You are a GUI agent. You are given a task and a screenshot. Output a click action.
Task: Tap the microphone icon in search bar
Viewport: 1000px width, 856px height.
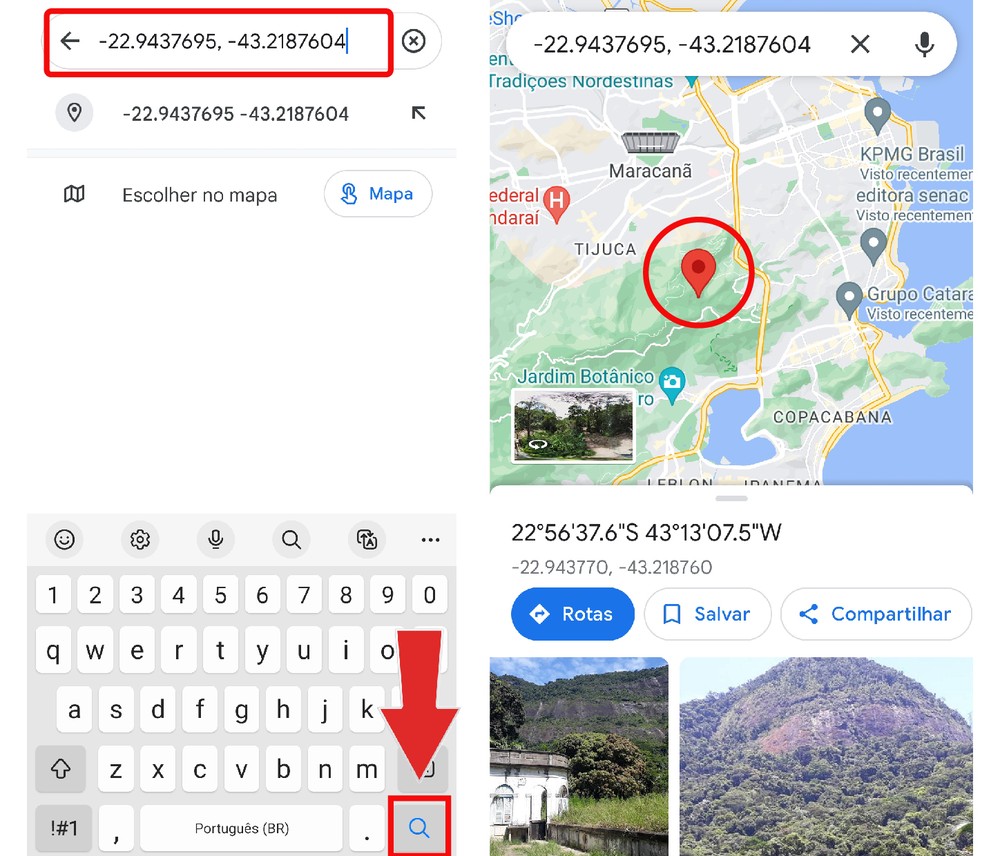[x=925, y=44]
